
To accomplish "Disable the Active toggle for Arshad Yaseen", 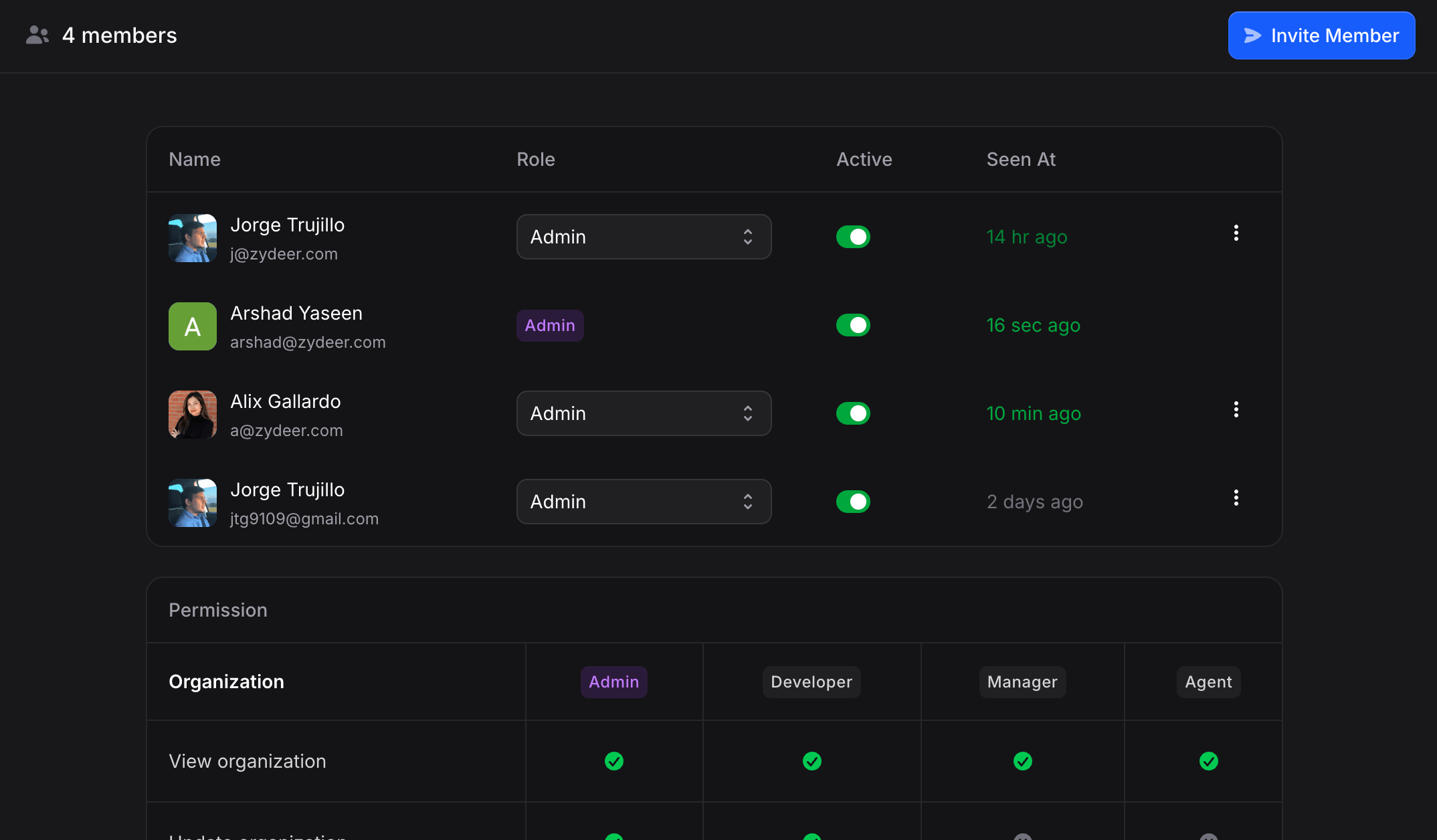I will pyautogui.click(x=853, y=325).
